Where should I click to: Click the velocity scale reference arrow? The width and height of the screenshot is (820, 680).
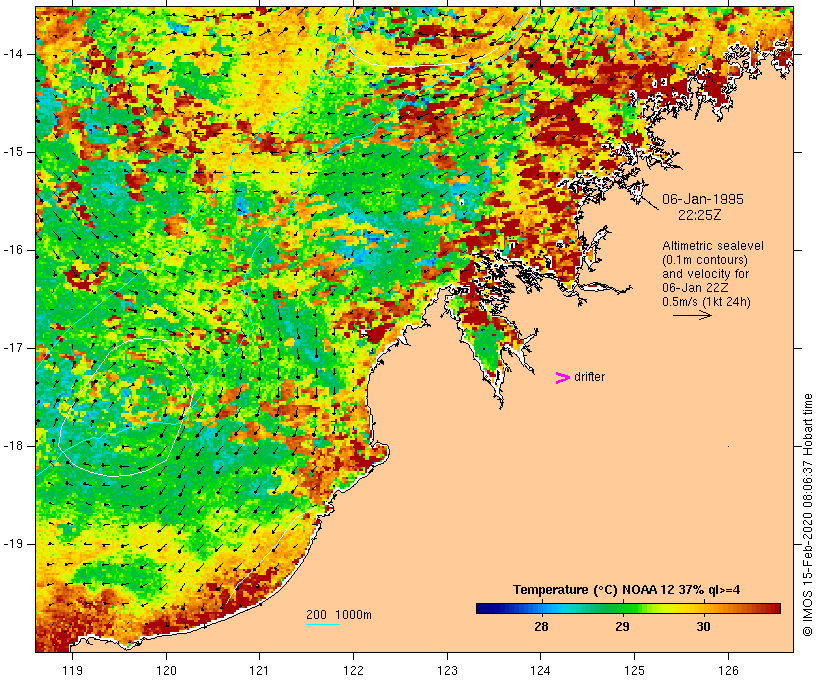pyautogui.click(x=692, y=315)
